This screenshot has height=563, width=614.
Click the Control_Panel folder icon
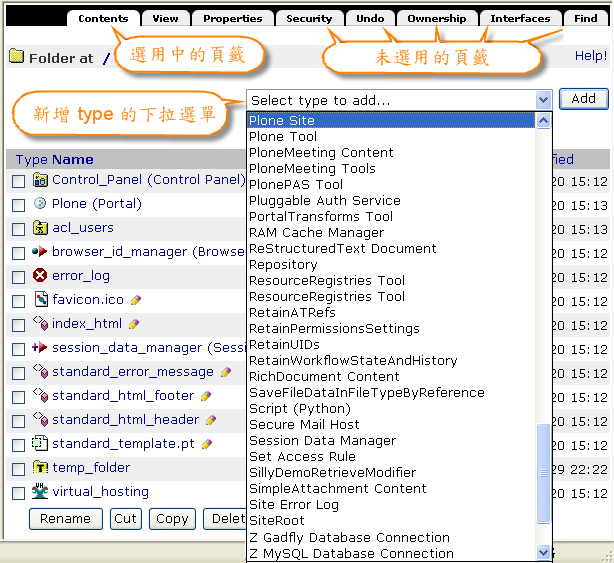click(x=40, y=180)
